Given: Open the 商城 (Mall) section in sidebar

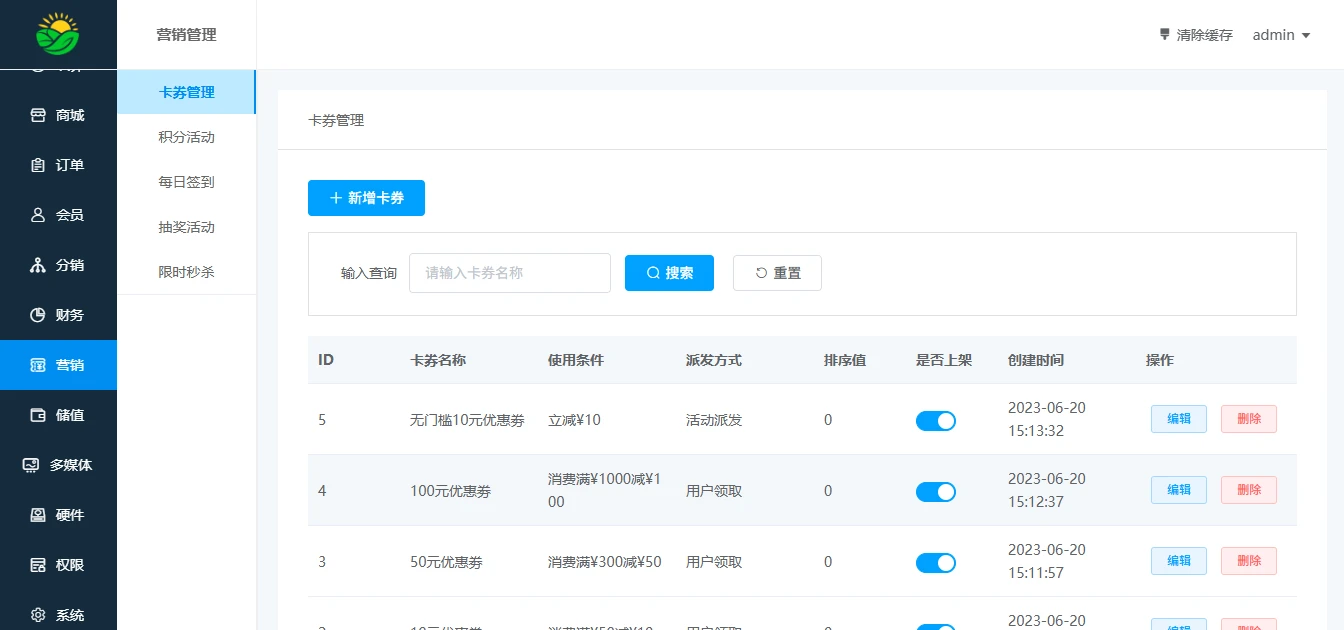Looking at the screenshot, I should coord(58,114).
